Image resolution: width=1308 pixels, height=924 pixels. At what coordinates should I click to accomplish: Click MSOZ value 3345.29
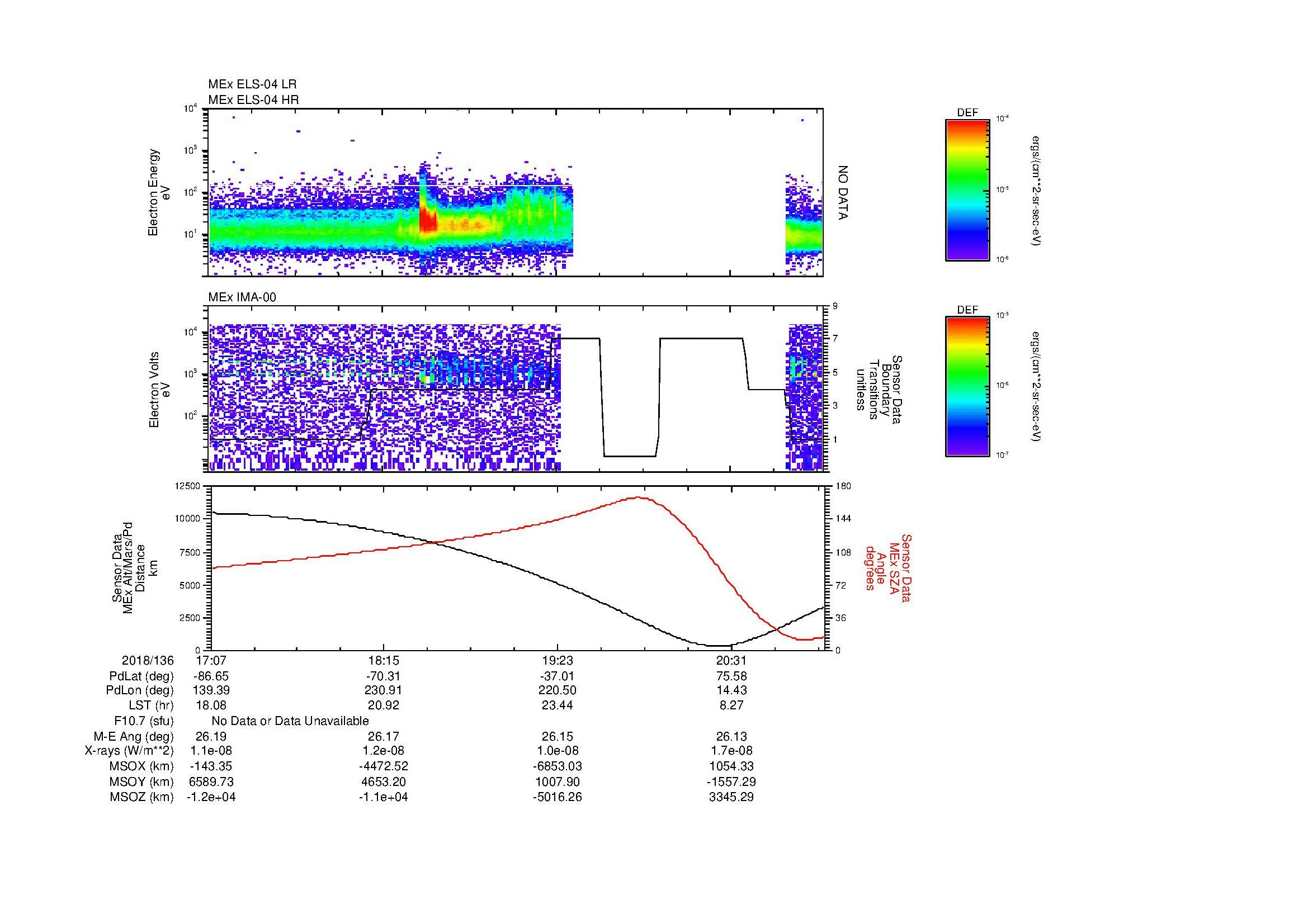click(731, 797)
